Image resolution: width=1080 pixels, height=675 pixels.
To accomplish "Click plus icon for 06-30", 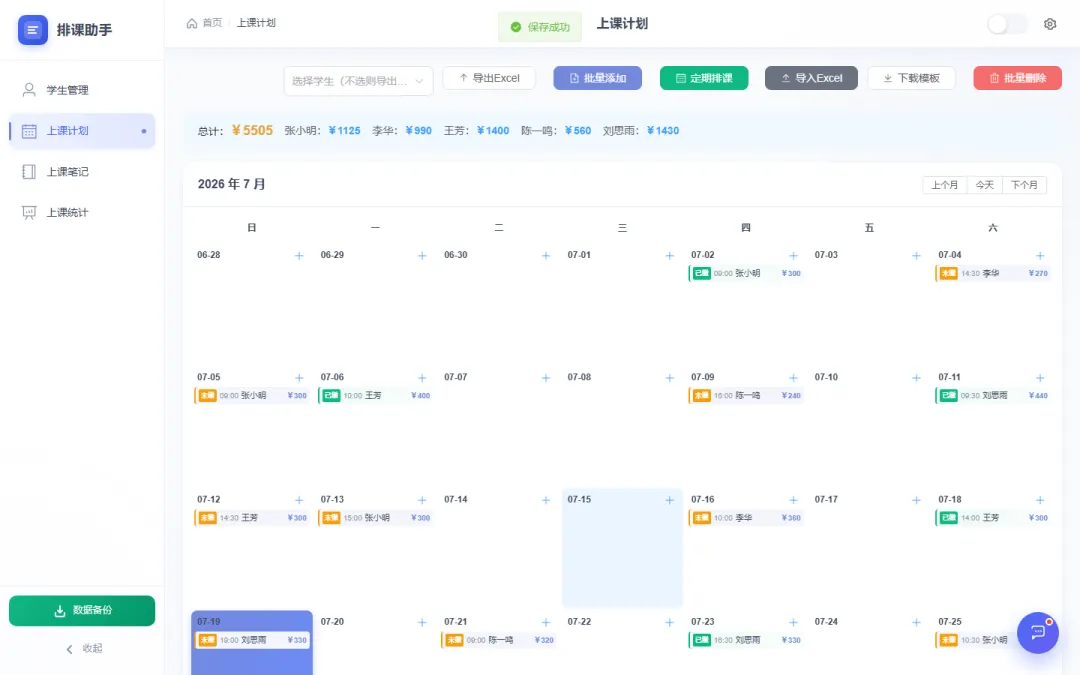I will coord(546,256).
